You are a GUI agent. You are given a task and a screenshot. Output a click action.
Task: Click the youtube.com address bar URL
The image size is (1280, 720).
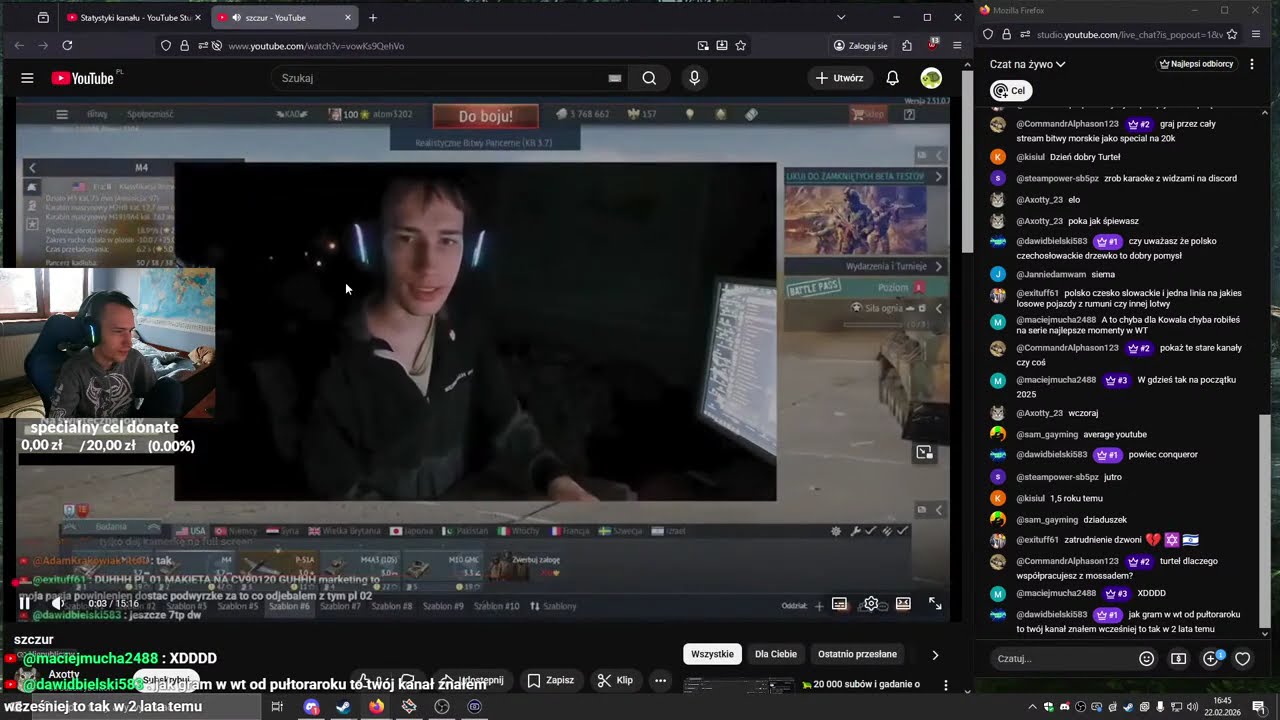point(316,45)
